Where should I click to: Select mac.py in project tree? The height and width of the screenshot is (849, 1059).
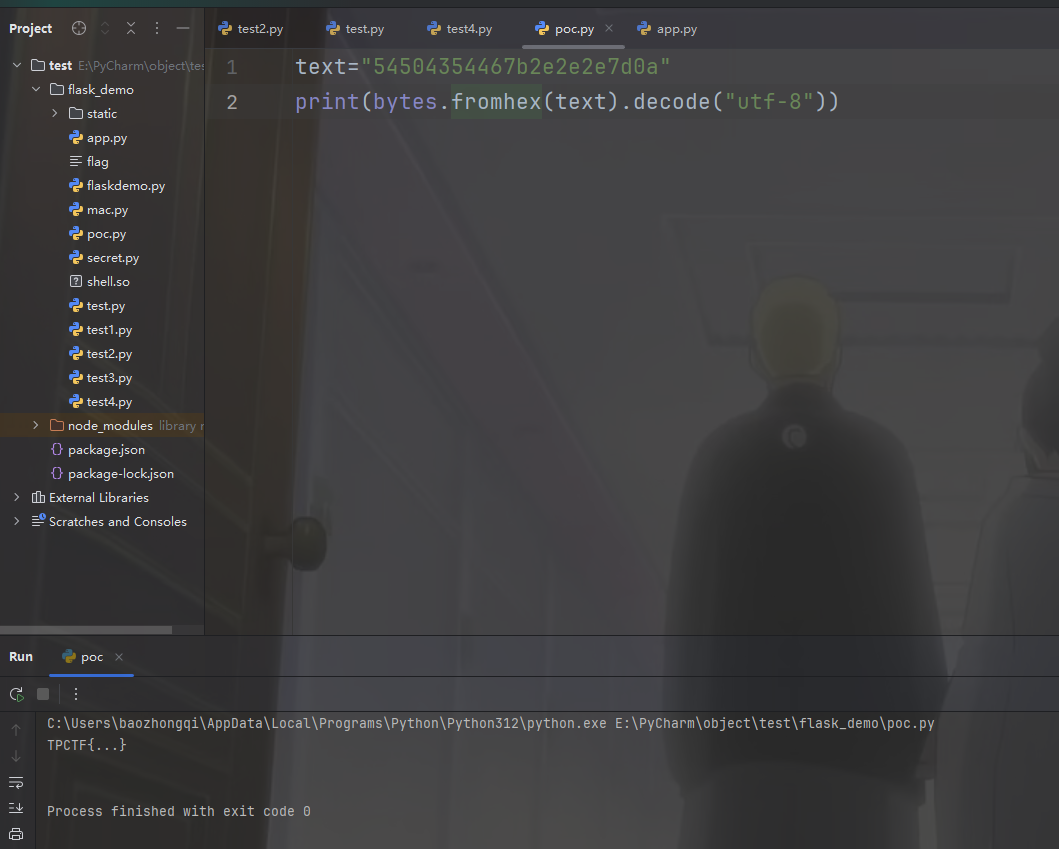coord(107,210)
